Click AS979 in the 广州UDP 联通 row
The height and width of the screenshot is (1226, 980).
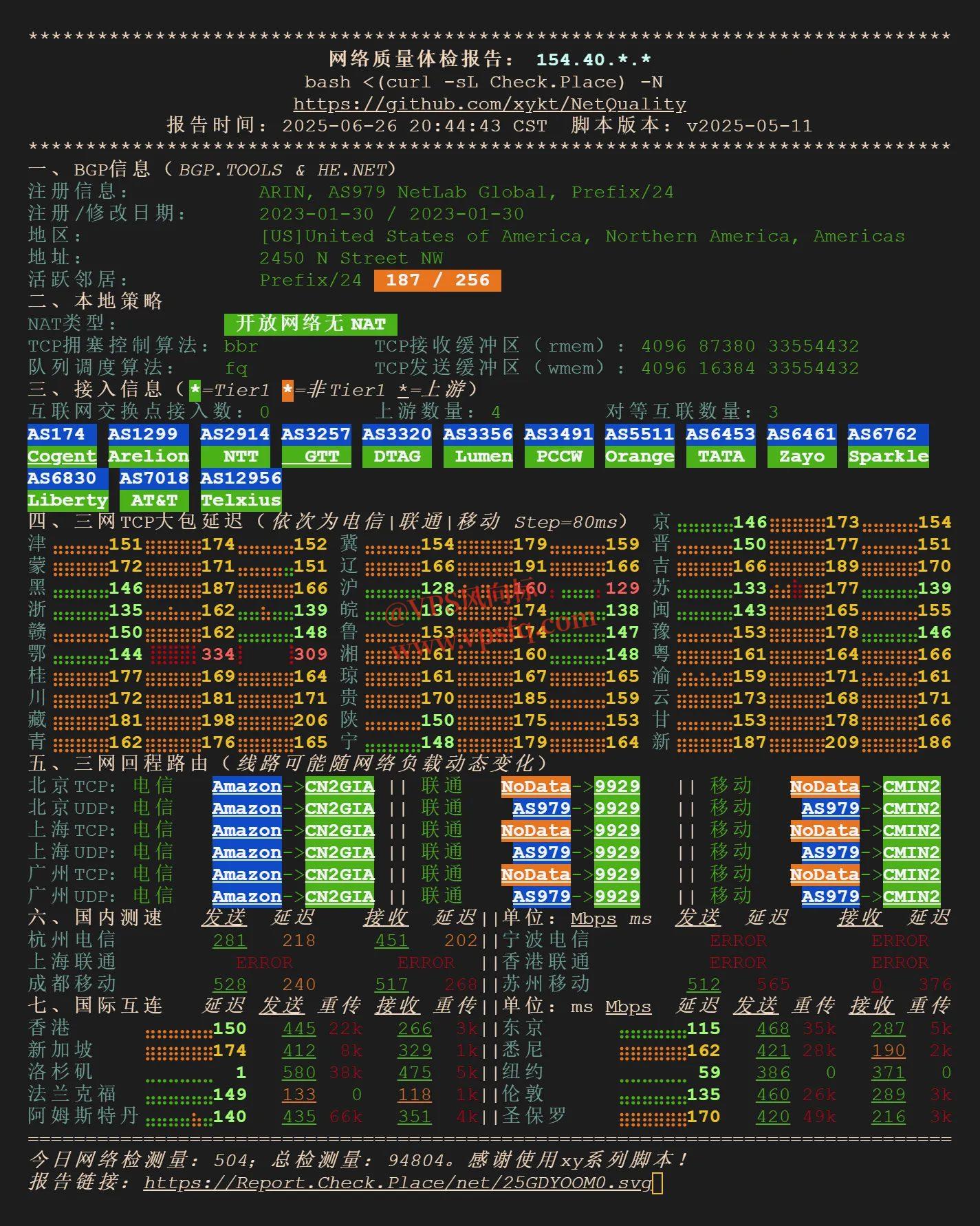[x=542, y=896]
